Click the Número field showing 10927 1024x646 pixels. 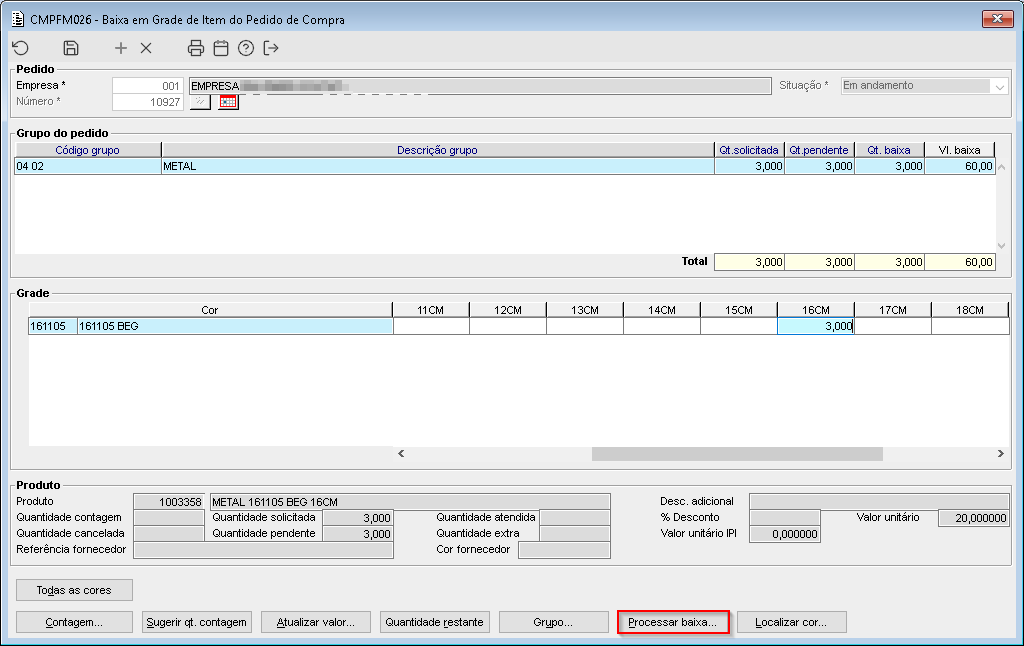tap(148, 102)
